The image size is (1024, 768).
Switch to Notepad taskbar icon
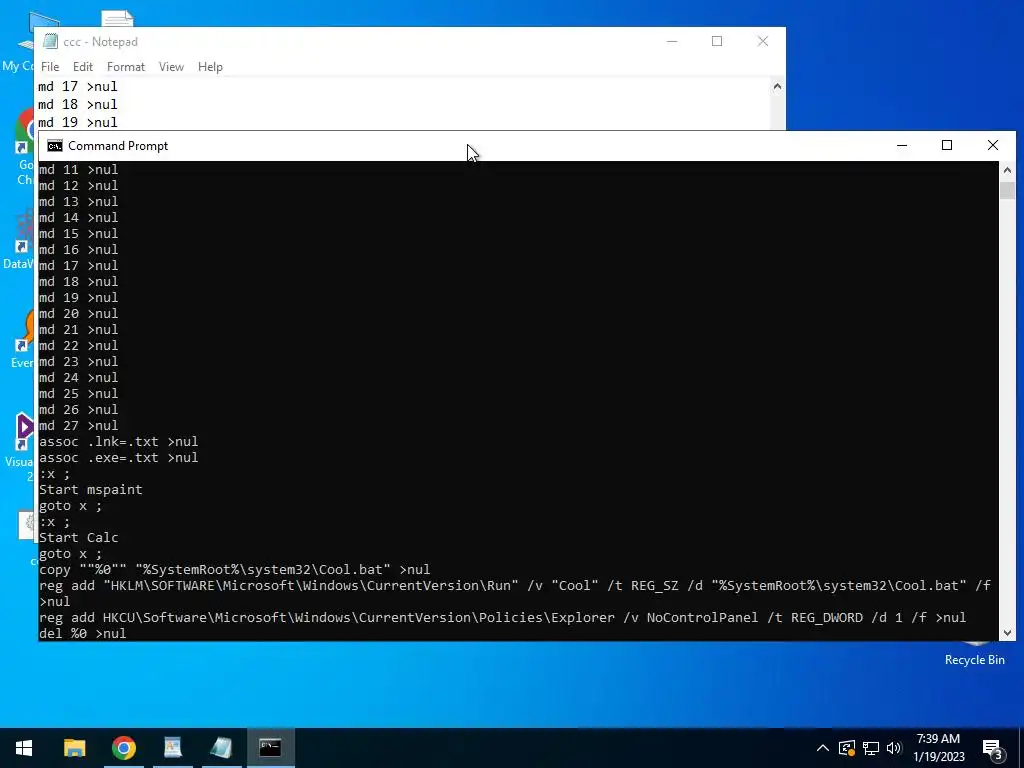pyautogui.click(x=221, y=748)
